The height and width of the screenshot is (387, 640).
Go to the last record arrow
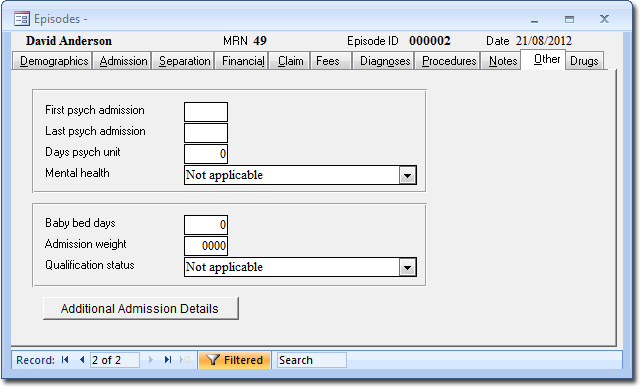click(168, 360)
